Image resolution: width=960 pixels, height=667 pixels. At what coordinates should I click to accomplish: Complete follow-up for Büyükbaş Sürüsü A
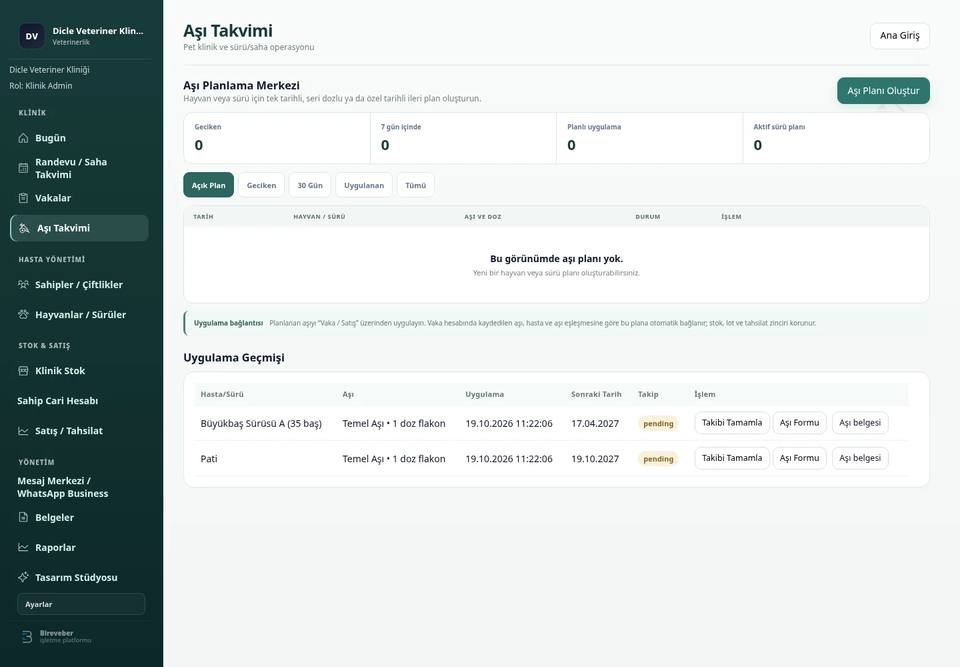732,423
